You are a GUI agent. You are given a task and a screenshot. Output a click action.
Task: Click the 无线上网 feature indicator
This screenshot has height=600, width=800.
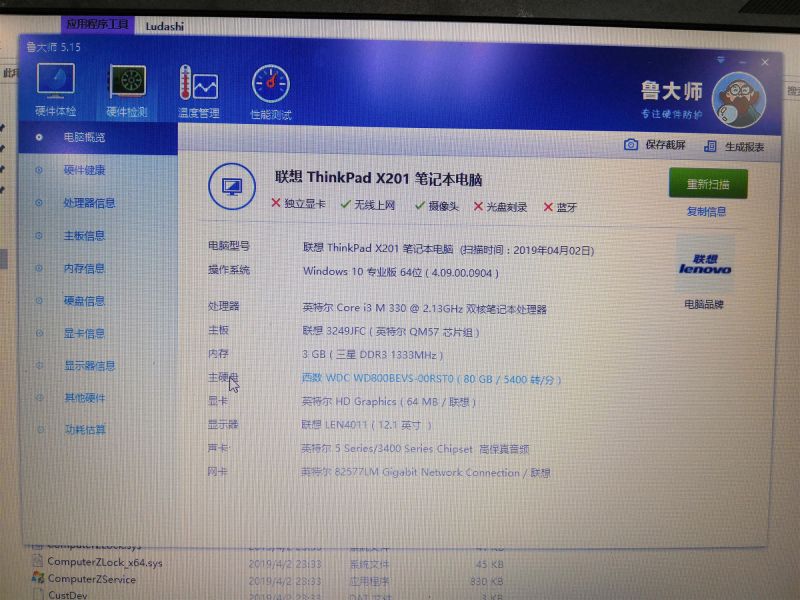(368, 205)
